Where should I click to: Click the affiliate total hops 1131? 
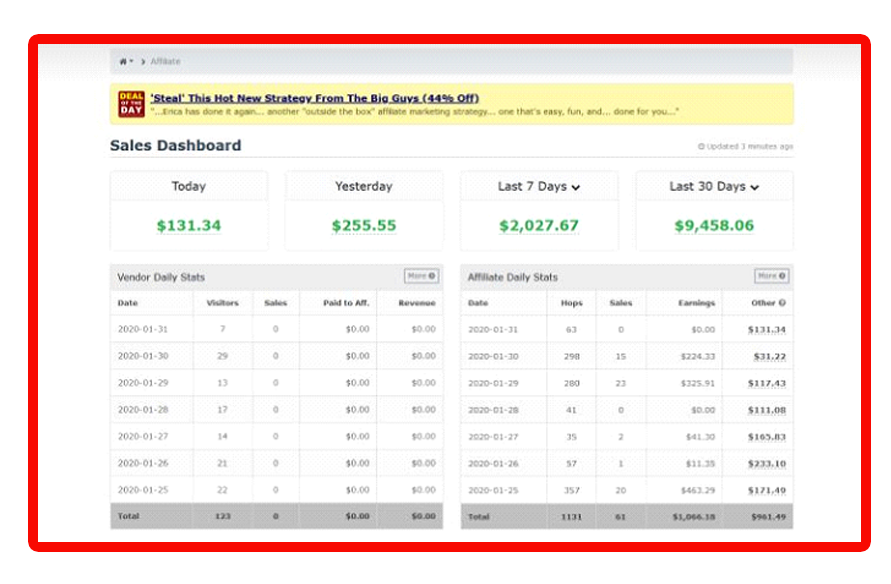[x=572, y=517]
